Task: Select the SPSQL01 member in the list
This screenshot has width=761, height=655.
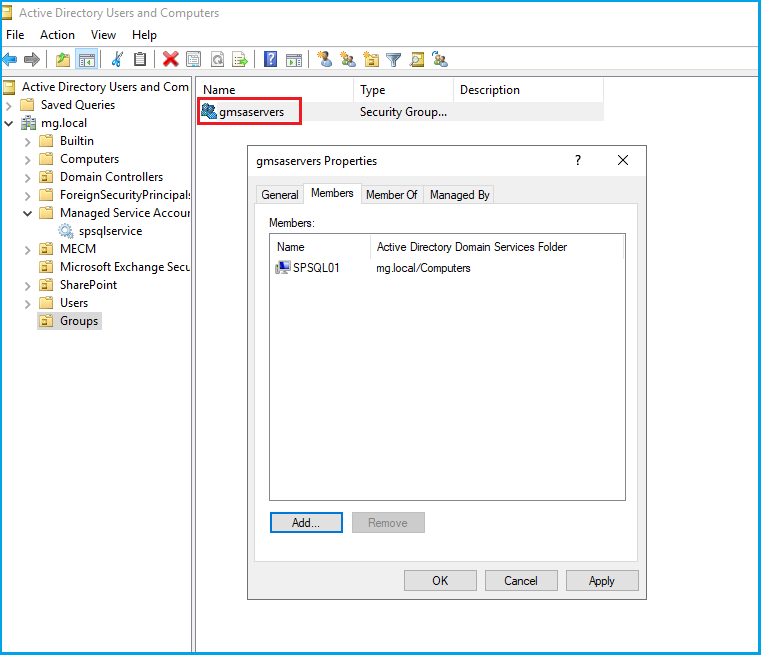Action: 315,268
